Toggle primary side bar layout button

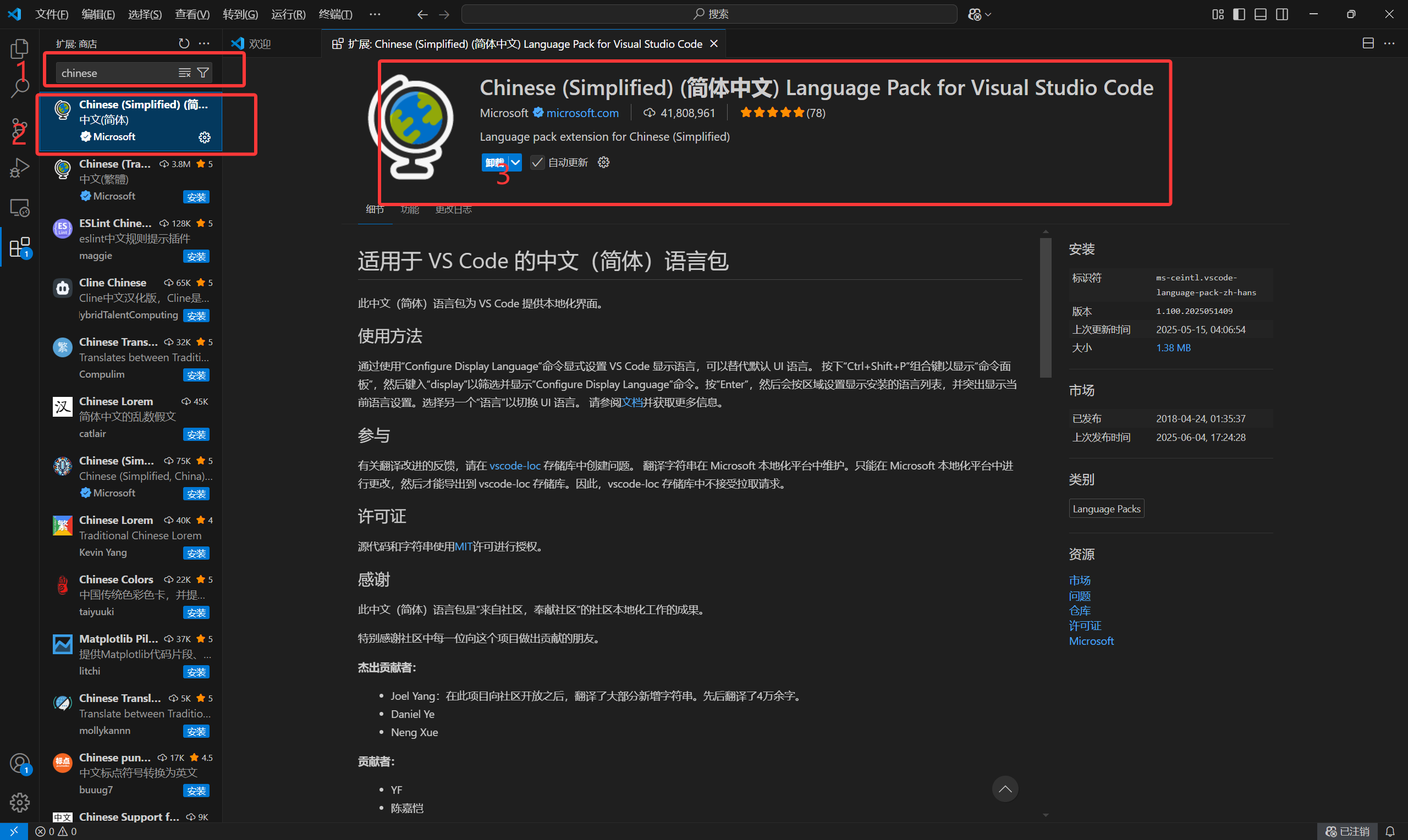coord(1239,14)
